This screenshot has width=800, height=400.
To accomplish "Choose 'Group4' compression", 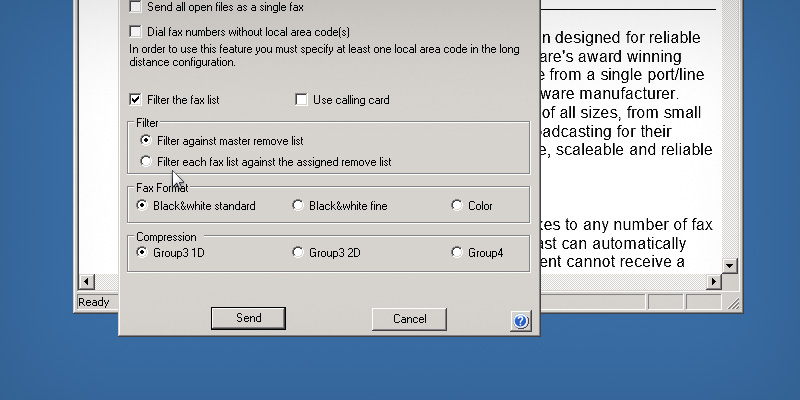I will click(457, 253).
